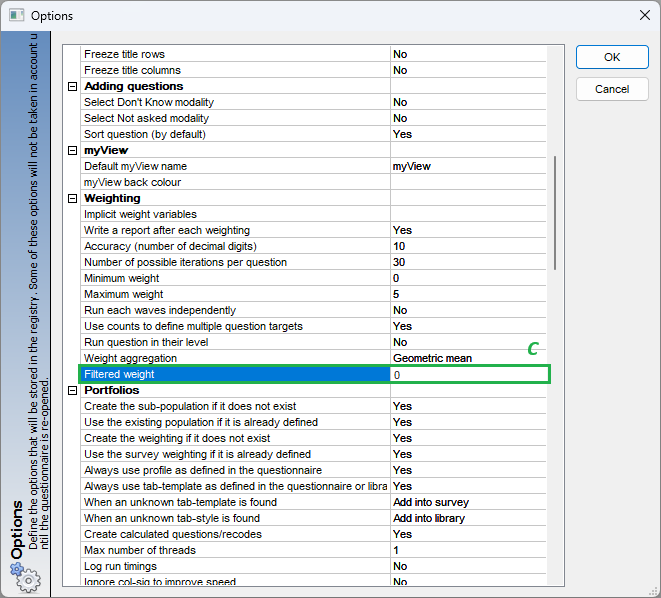Screen dimensions: 661x598
Task: Edit the Filtered weight value field
Action: tap(469, 375)
